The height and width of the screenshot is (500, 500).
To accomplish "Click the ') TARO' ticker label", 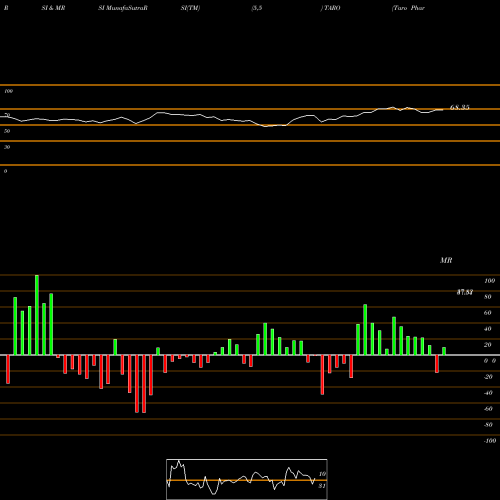I will 330,8.
